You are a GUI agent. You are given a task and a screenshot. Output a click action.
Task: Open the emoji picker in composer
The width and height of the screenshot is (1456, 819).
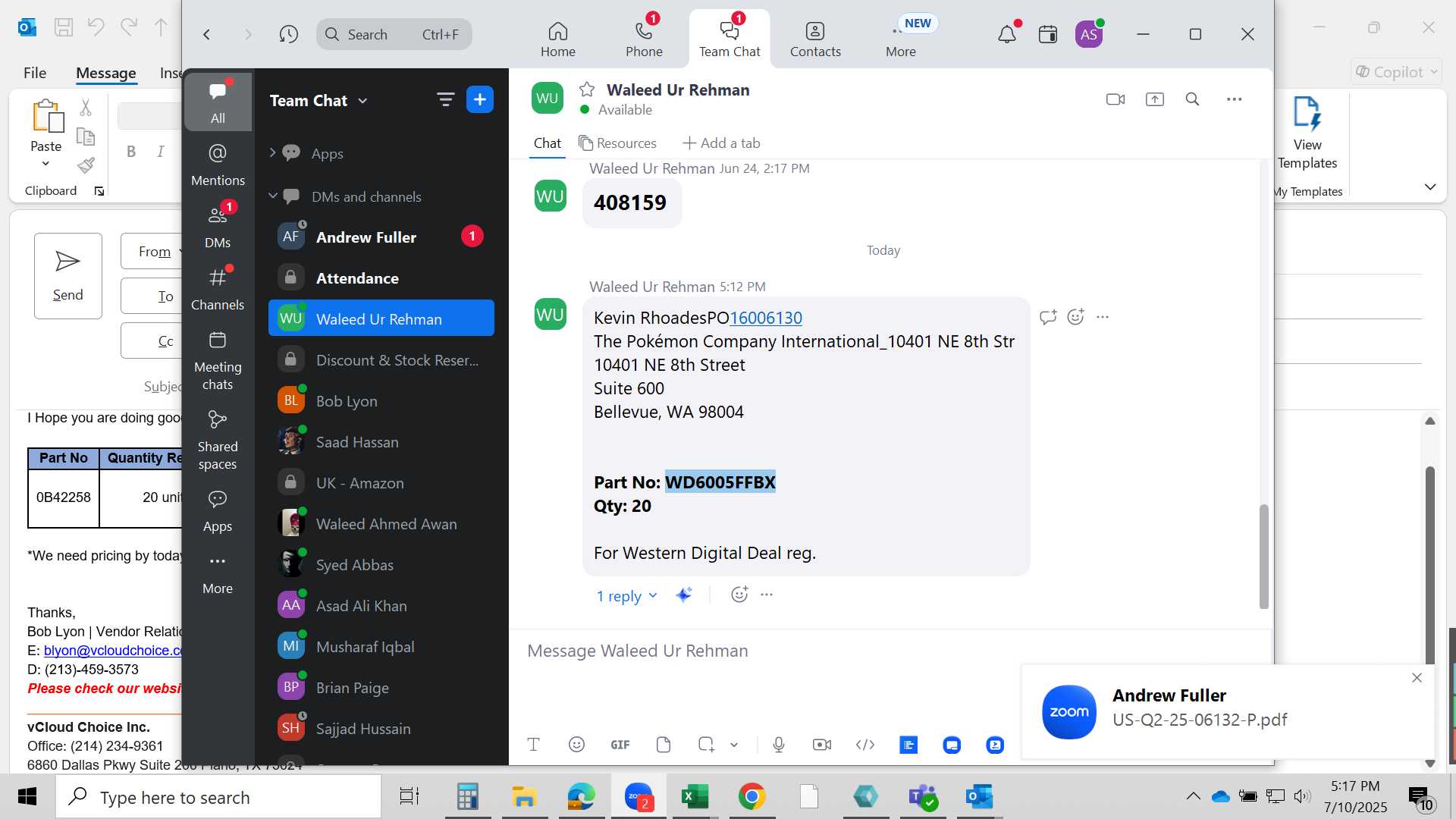tap(576, 745)
